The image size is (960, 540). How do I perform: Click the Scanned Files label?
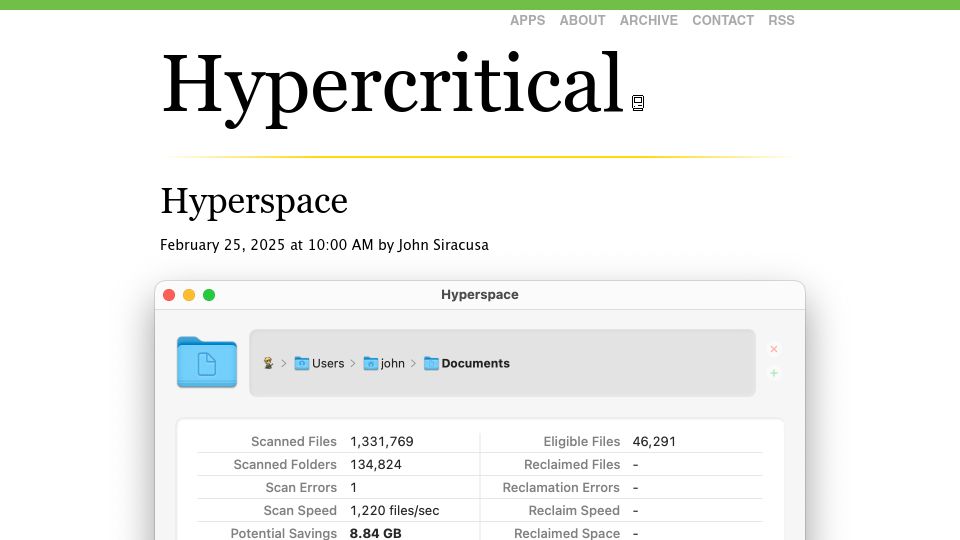[294, 441]
